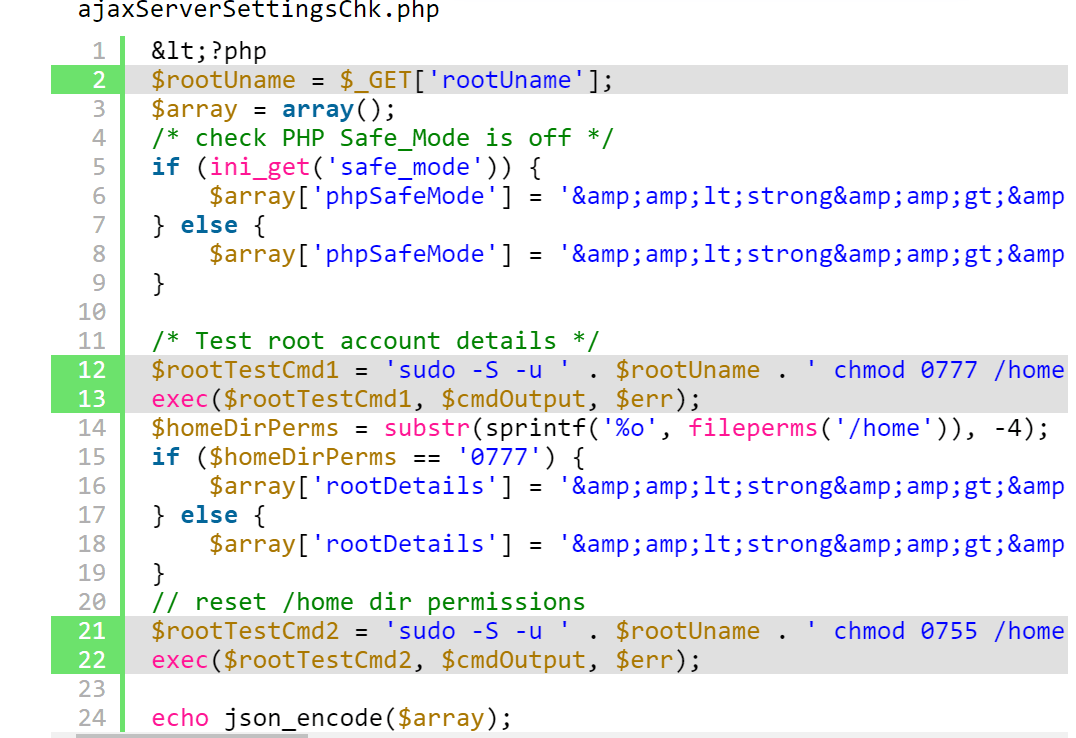Click the $homeDirPerms = substr(sprintf line

[600, 428]
